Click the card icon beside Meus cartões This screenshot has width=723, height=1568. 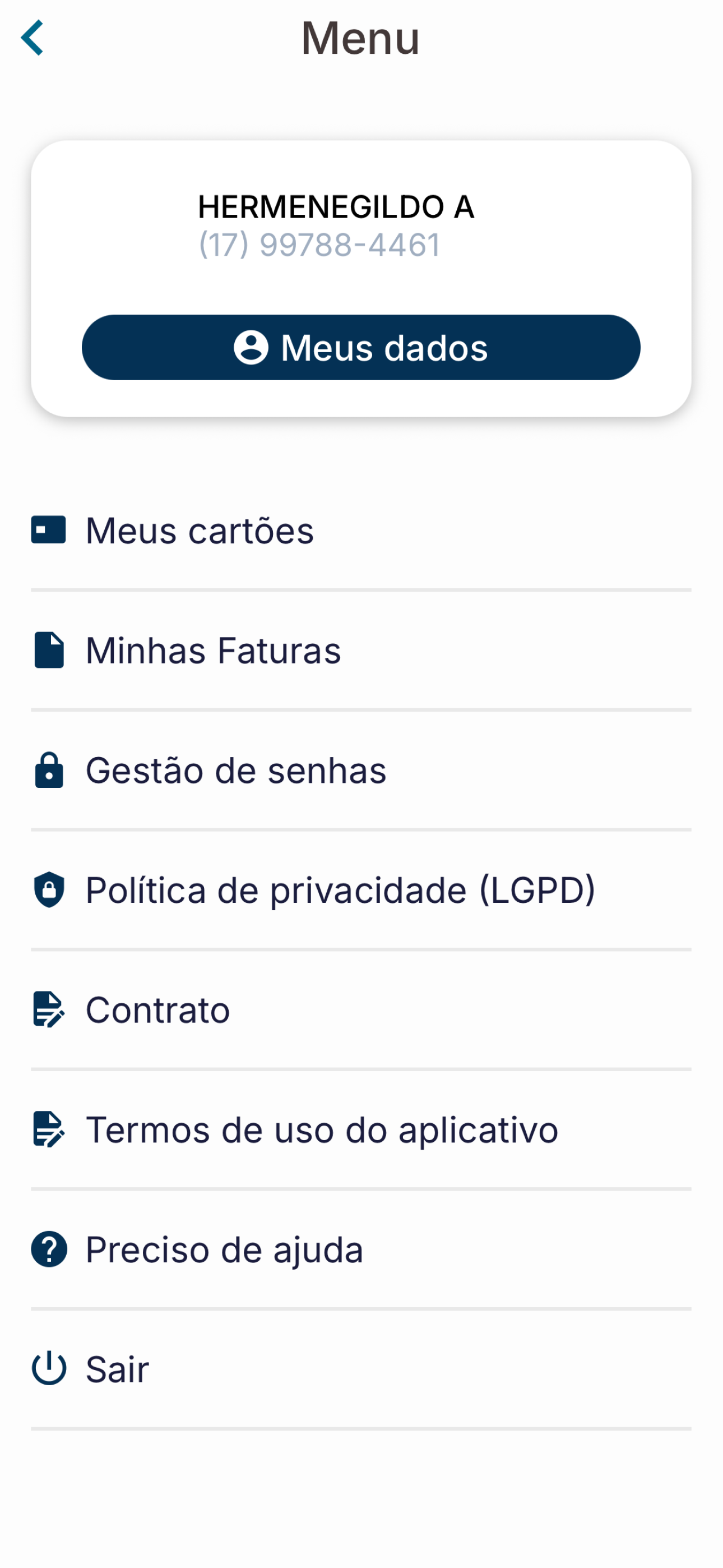coord(49,530)
